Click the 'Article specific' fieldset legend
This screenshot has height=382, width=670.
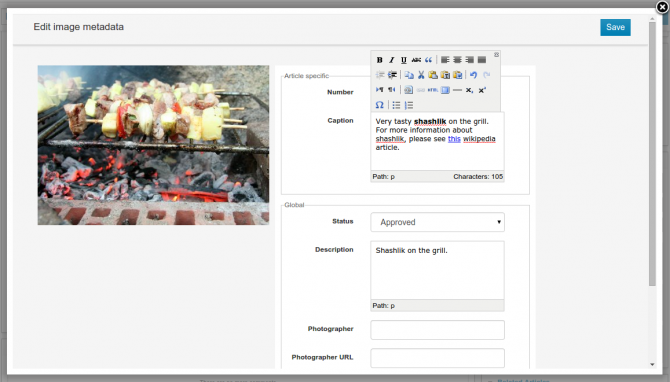click(x=306, y=76)
